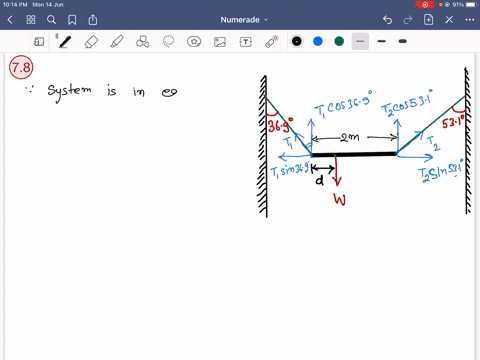The image size is (480, 360).
Task: Tap the red W weight label
Action: [x=340, y=200]
